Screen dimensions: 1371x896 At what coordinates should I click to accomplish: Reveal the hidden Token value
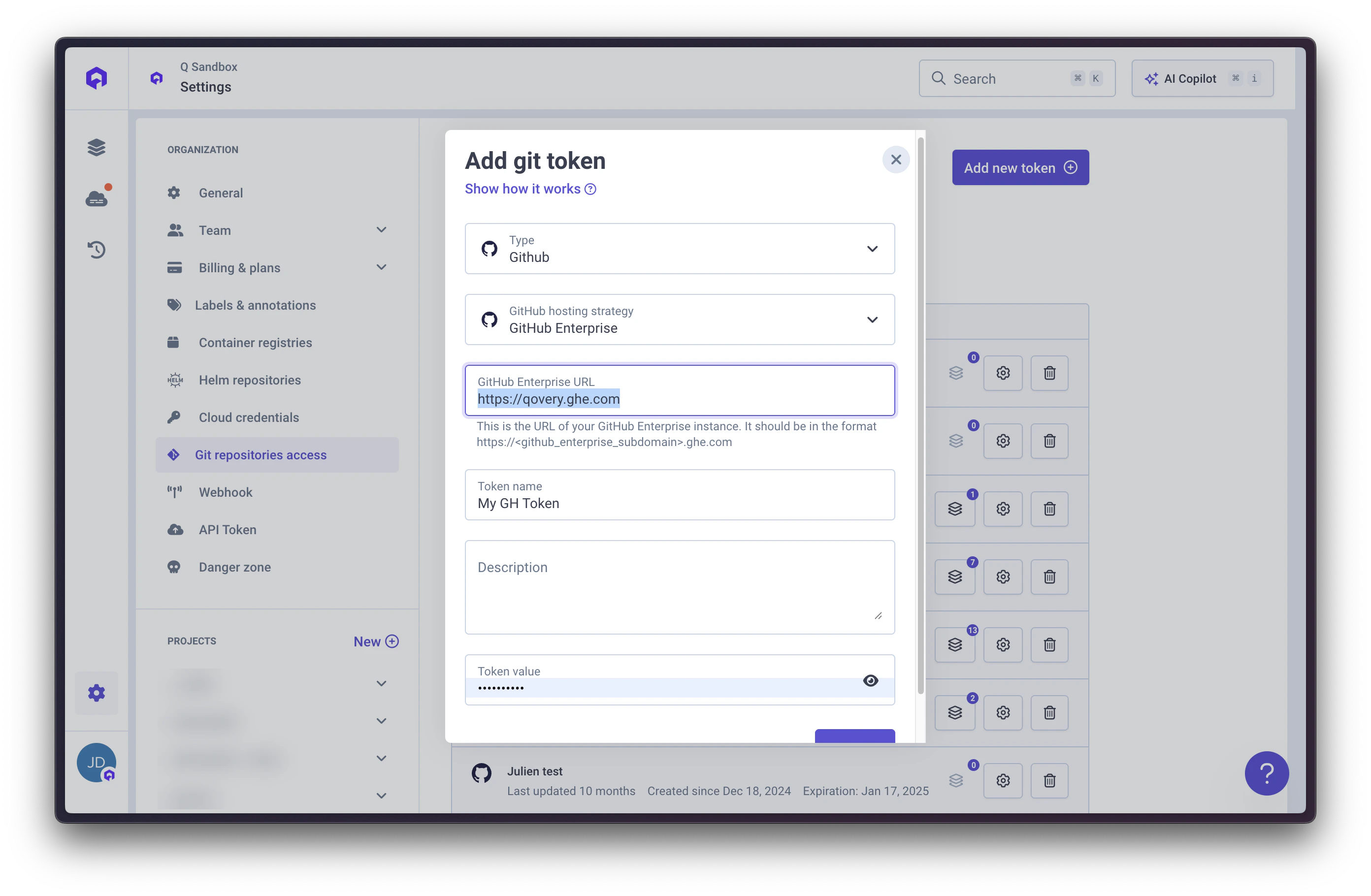pyautogui.click(x=870, y=680)
